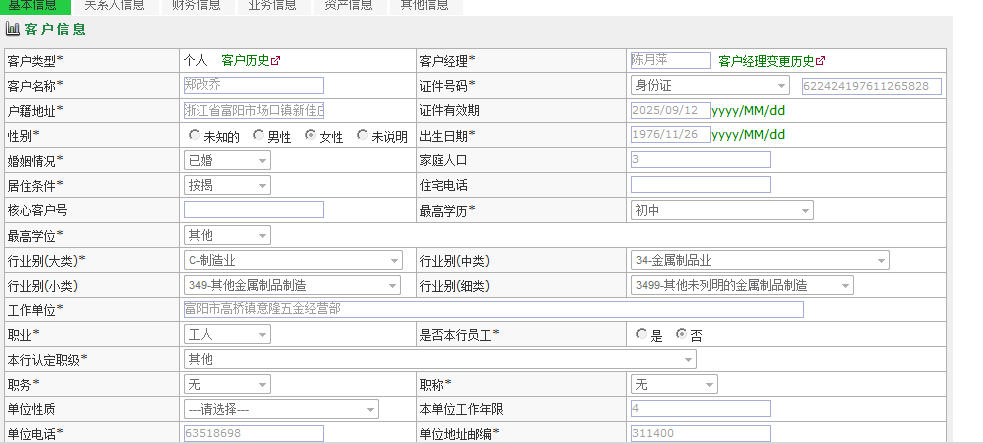Open the 证件号码 type dropdown showing 身份证
The image size is (983, 444).
coord(710,85)
